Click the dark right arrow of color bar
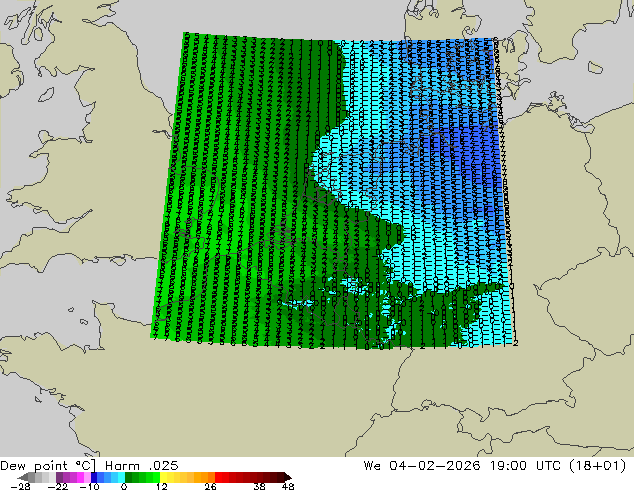634x490 pixels. 287,477
